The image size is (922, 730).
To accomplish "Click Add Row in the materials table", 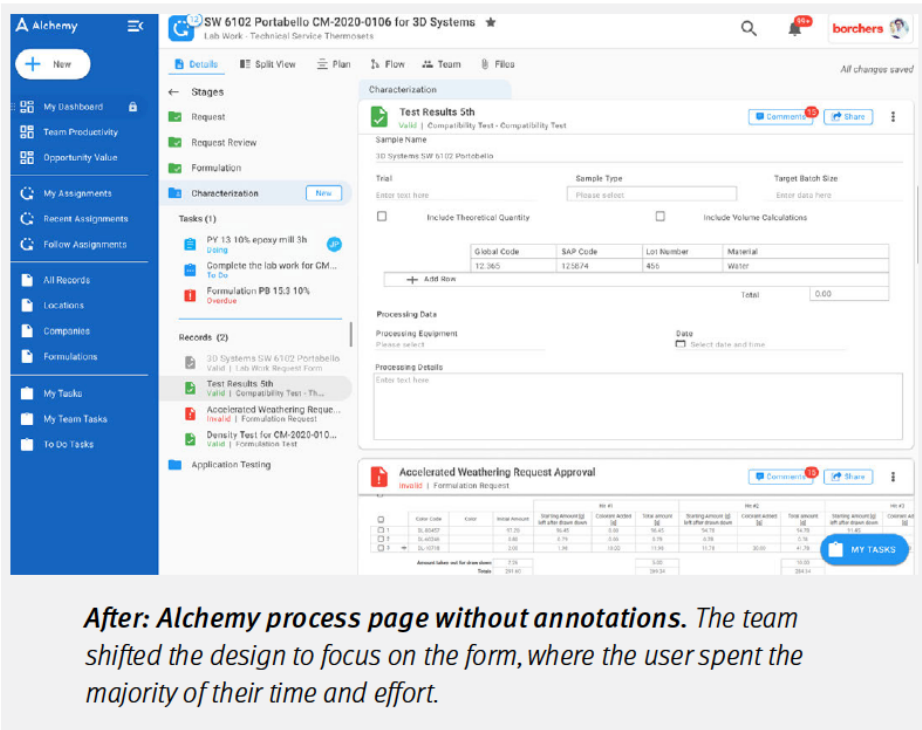I will [x=432, y=279].
